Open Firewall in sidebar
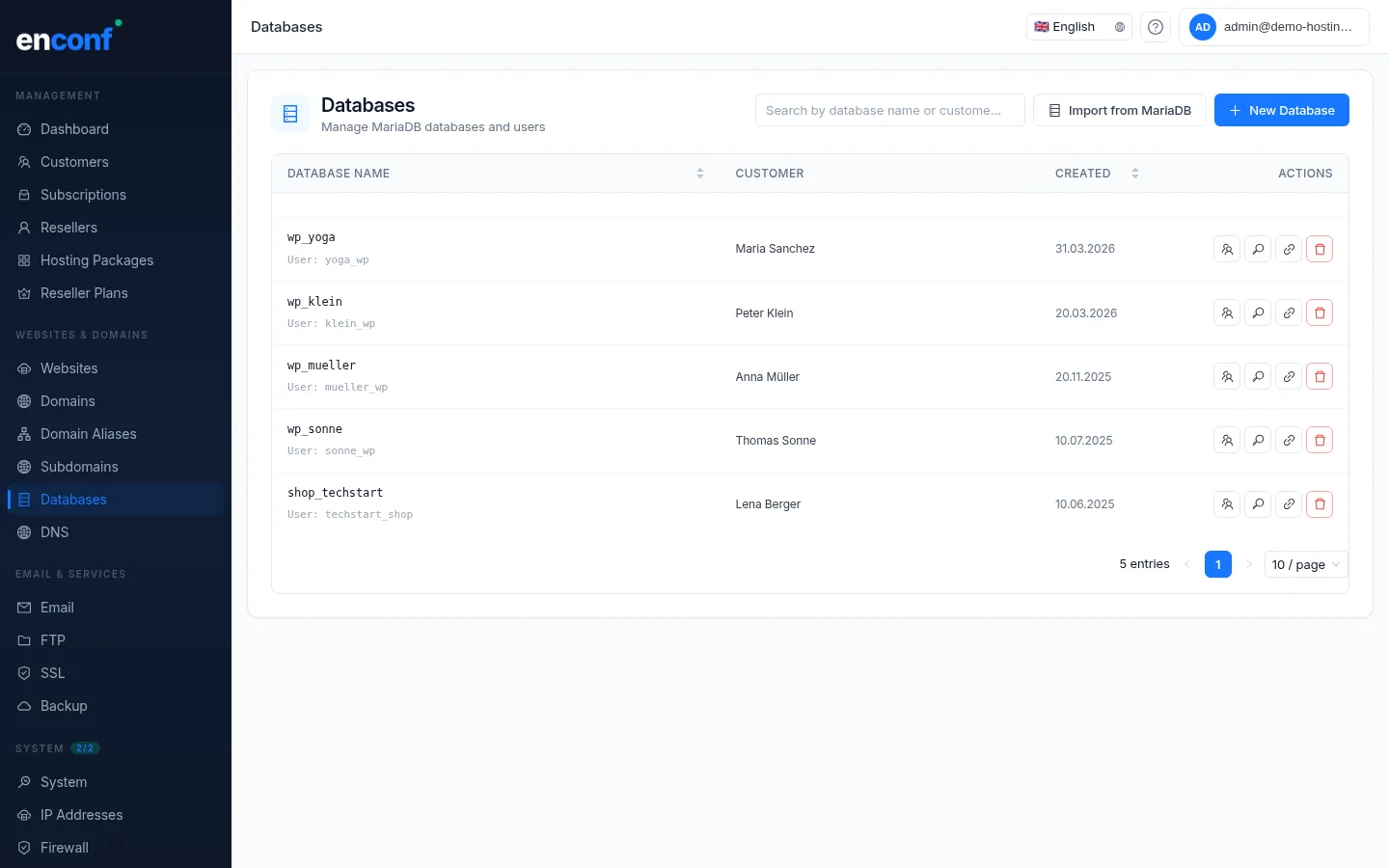 pyautogui.click(x=116, y=848)
